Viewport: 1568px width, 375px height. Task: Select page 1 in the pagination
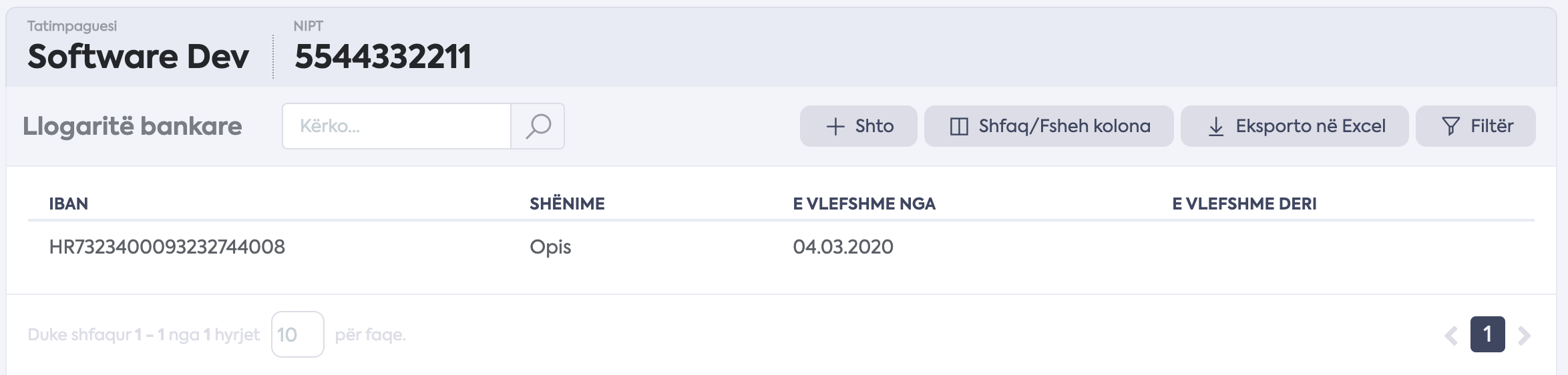(1487, 334)
